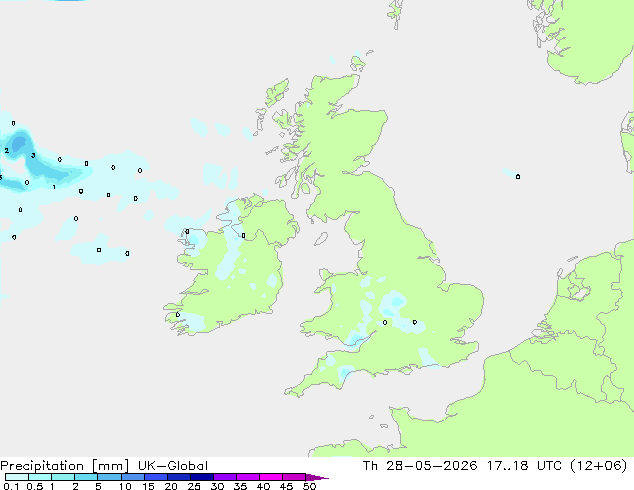The image size is (634, 490).
Task: Click the '[mm]' unit label
Action: pos(110,466)
